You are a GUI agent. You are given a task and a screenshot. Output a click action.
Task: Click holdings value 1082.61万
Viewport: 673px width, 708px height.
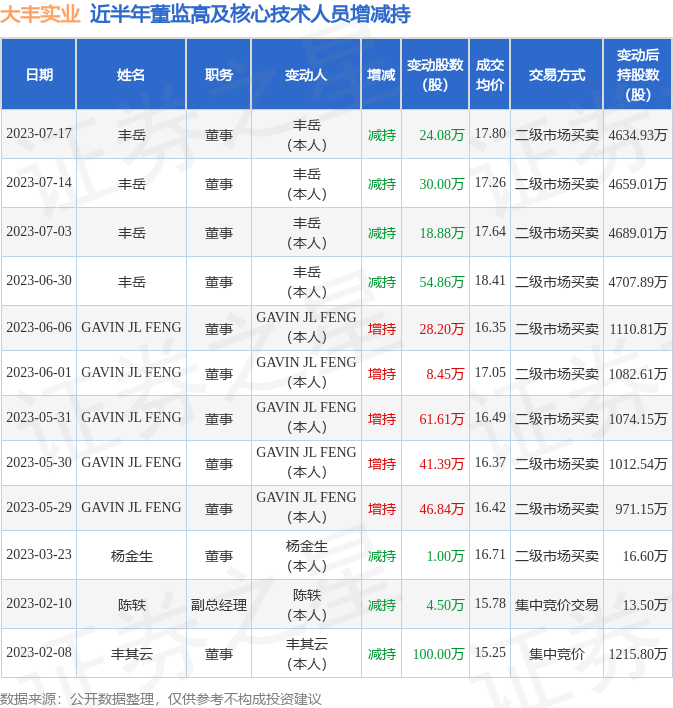coord(638,374)
